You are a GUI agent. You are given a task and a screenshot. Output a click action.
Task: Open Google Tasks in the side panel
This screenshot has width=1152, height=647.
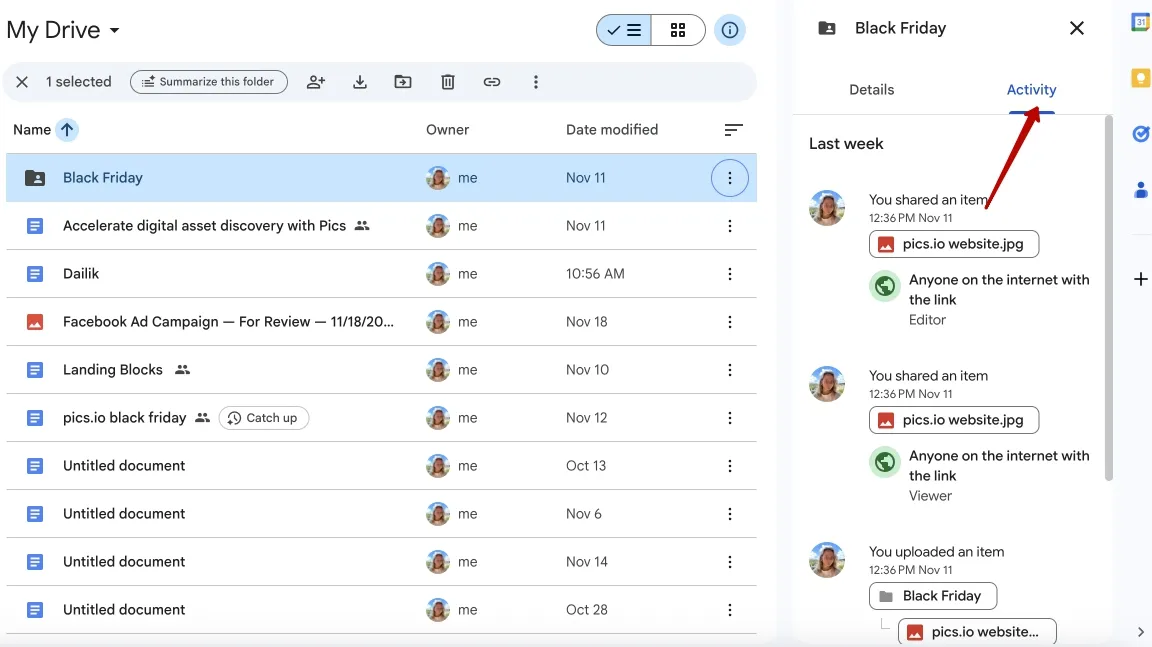[x=1140, y=133]
